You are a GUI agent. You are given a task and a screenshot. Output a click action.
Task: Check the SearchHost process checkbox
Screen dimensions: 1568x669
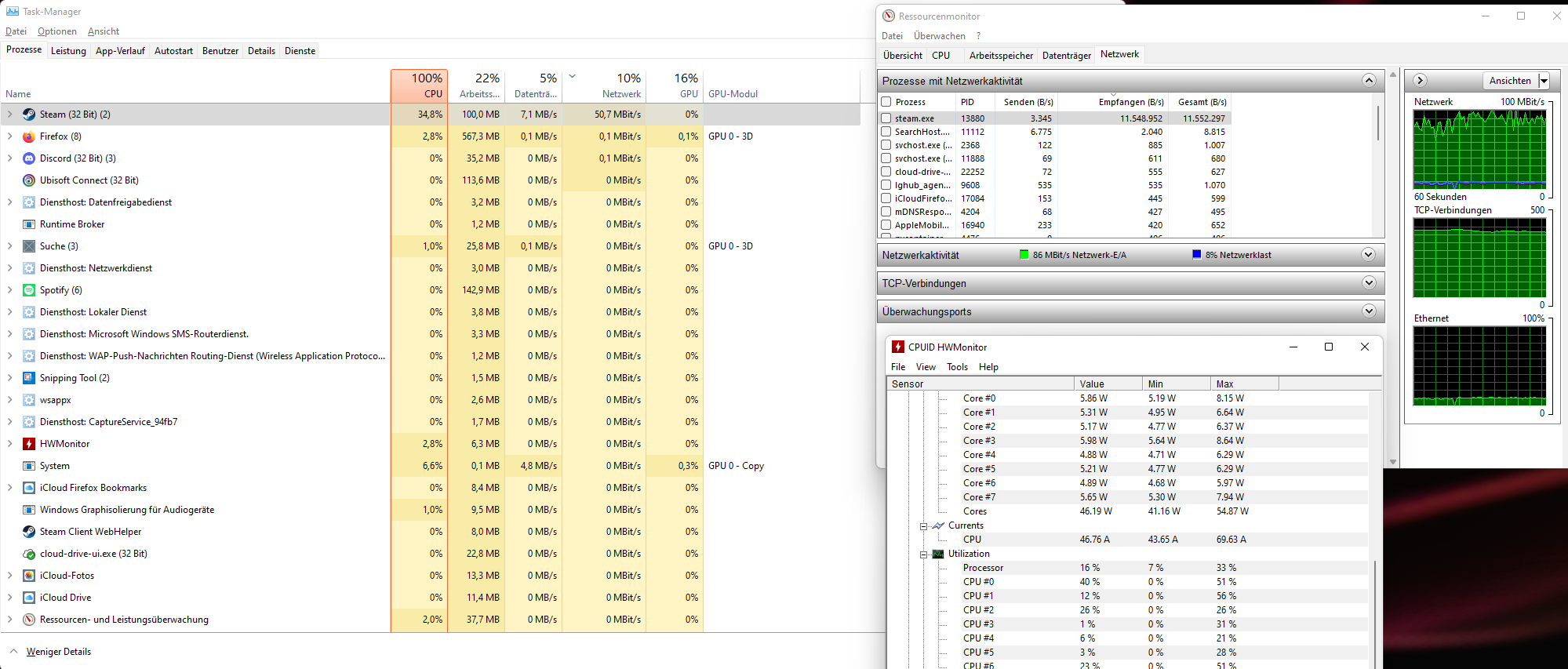tap(886, 132)
